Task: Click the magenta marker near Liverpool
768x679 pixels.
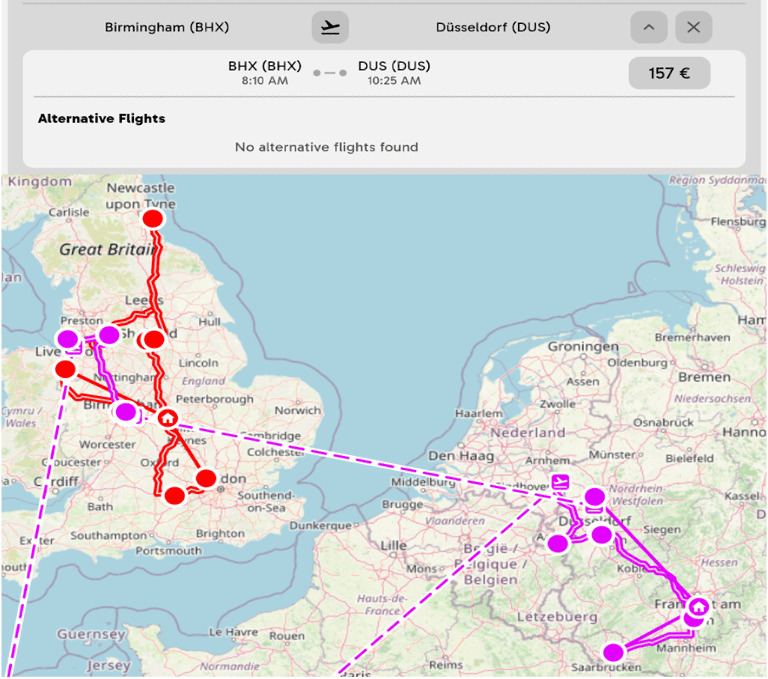Action: click(x=68, y=339)
